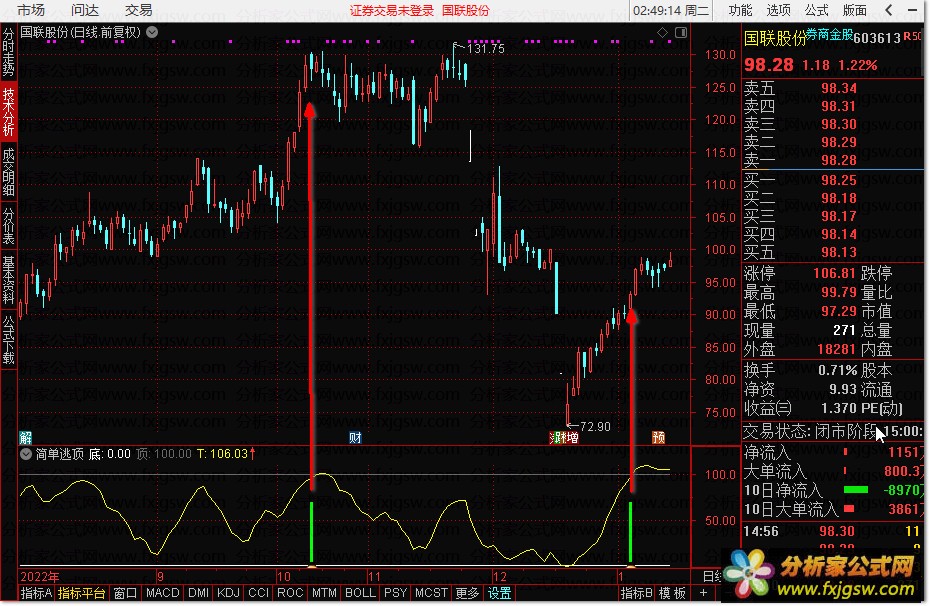Click the 日线 period selector
This screenshot has height=606, width=931.
click(712, 576)
